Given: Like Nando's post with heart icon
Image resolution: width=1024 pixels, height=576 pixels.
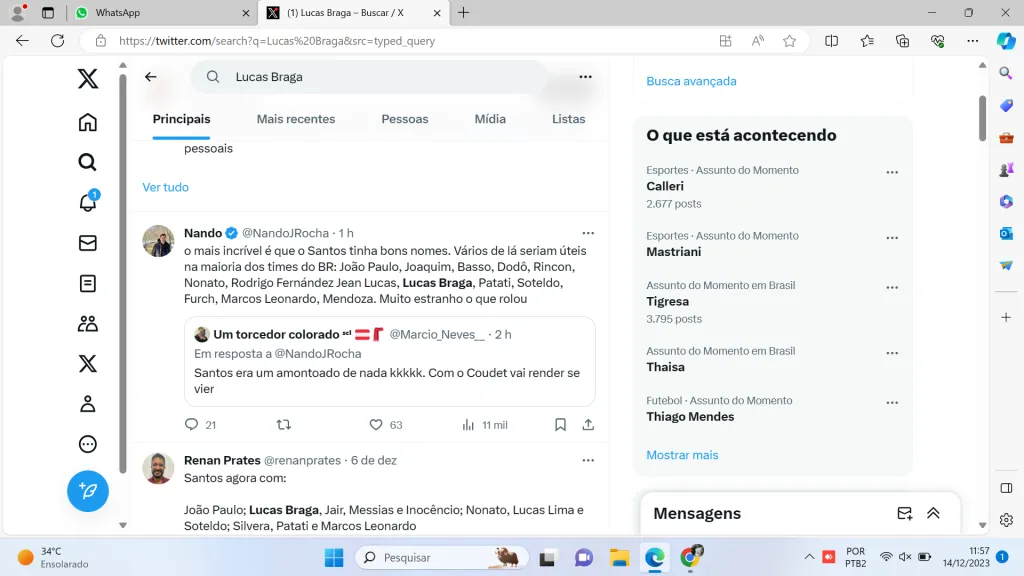Looking at the screenshot, I should click(376, 425).
